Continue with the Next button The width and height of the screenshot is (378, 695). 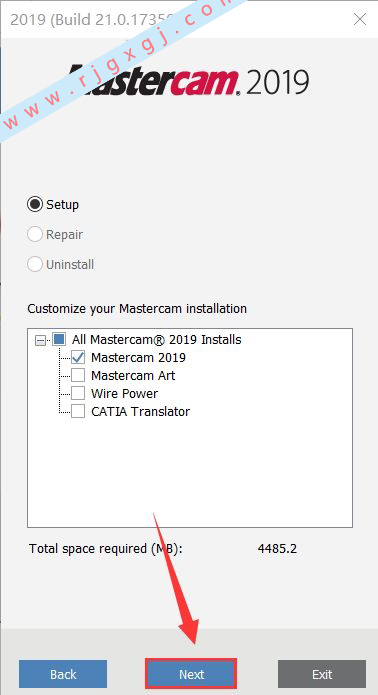(191, 674)
